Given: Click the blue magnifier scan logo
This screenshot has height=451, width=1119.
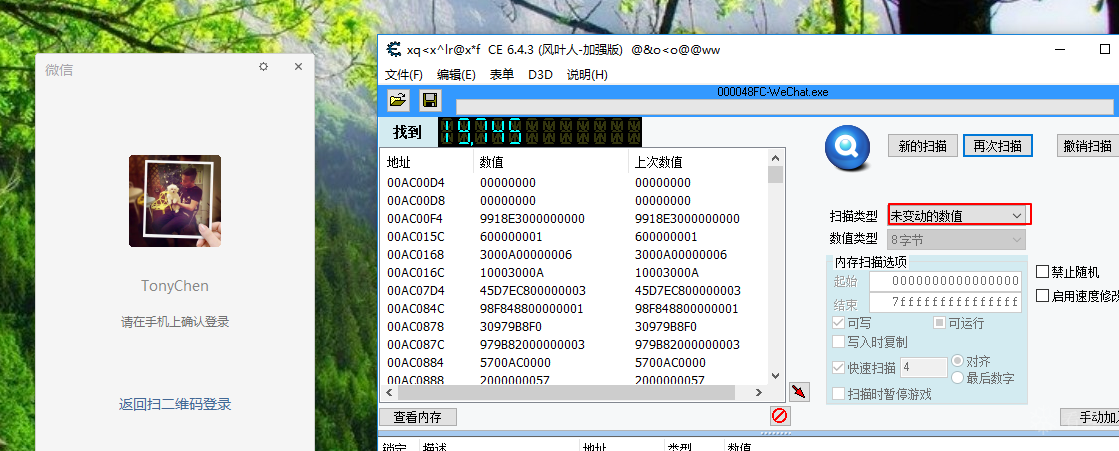Looking at the screenshot, I should pyautogui.click(x=847, y=146).
